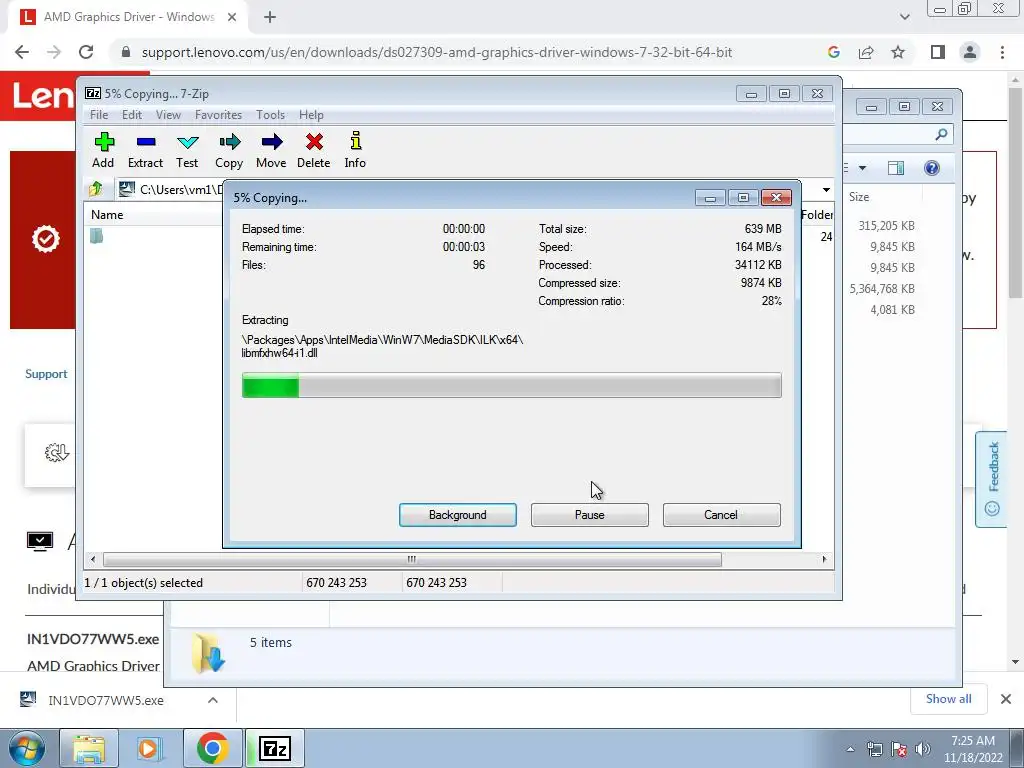Image resolution: width=1024 pixels, height=768 pixels.
Task: Switch to 7-Zip on taskbar
Action: (275, 748)
